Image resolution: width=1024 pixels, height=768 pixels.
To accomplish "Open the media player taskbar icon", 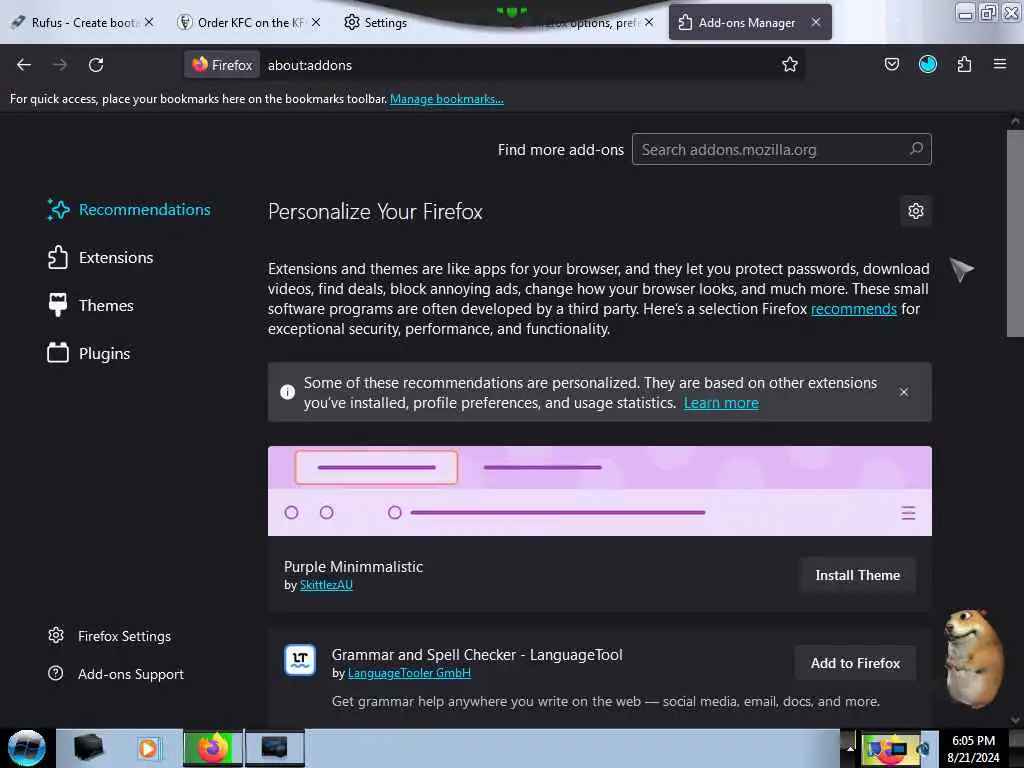I will click(x=148, y=748).
